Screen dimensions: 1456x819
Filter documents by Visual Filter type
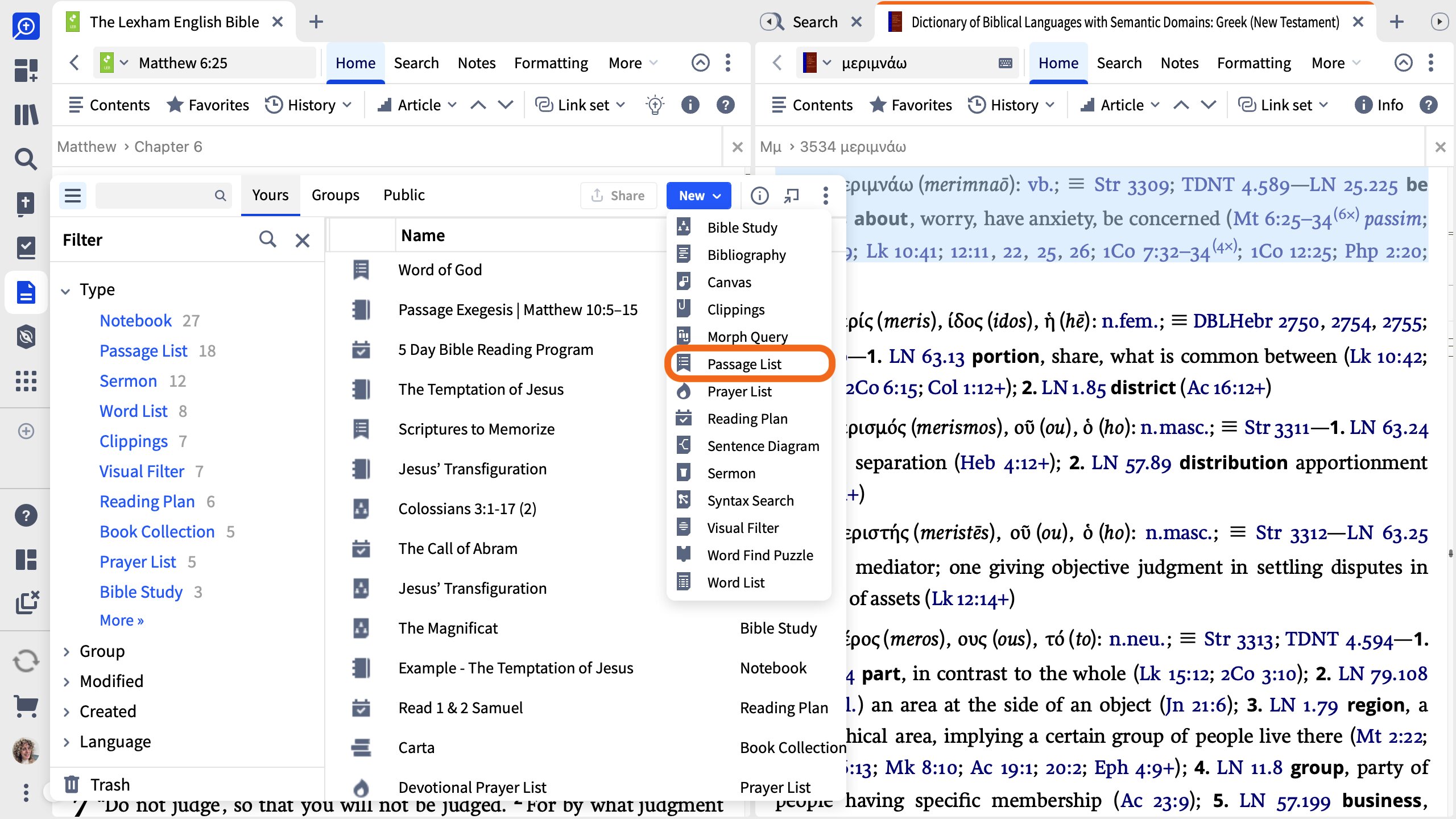[x=142, y=471]
